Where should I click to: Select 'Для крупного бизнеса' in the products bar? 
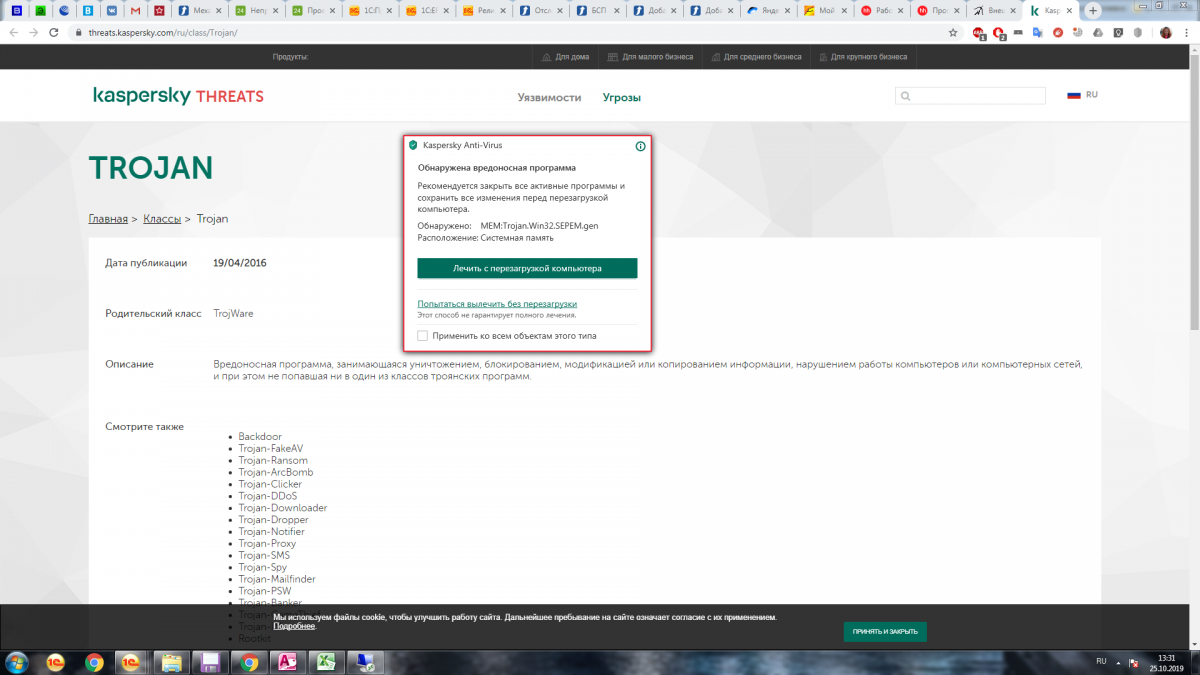[x=863, y=57]
